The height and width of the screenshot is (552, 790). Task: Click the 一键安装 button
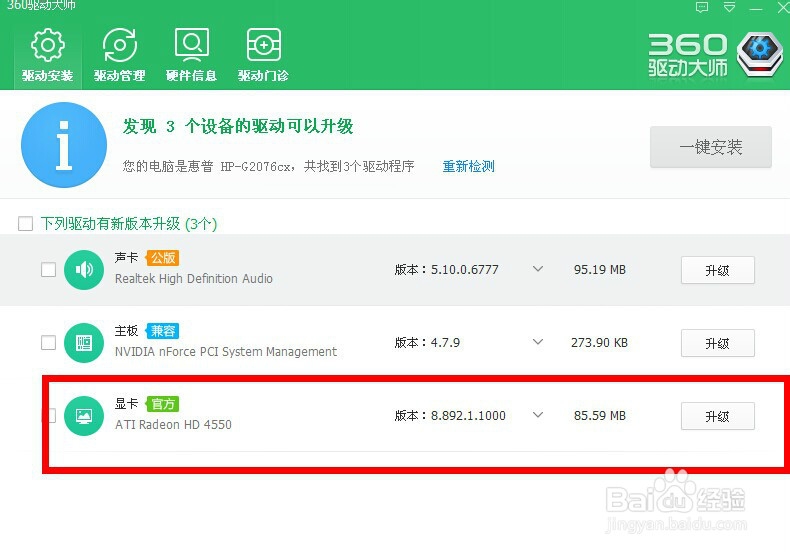[x=710, y=147]
